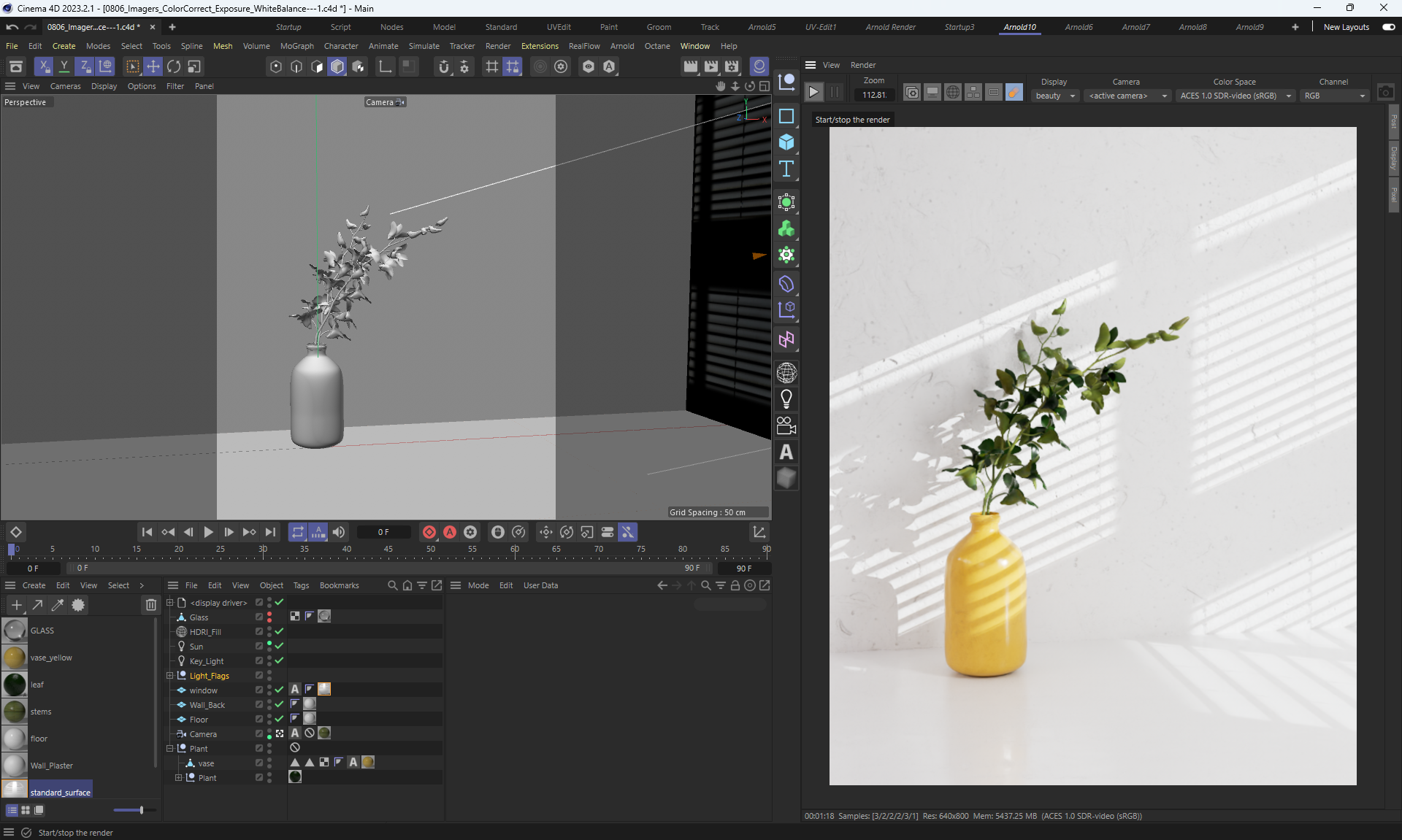Open the MoGraph menu
This screenshot has height=840, width=1402.
click(x=296, y=46)
